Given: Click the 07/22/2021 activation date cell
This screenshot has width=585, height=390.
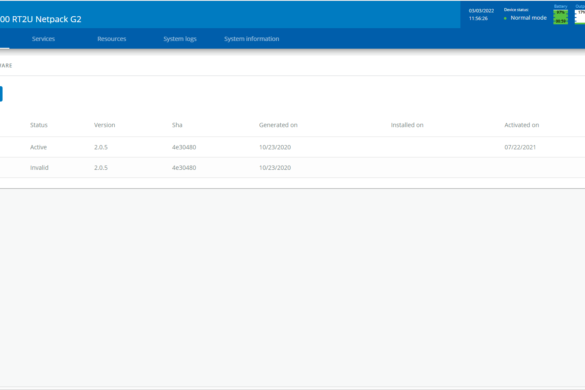Looking at the screenshot, I should coord(520,147).
